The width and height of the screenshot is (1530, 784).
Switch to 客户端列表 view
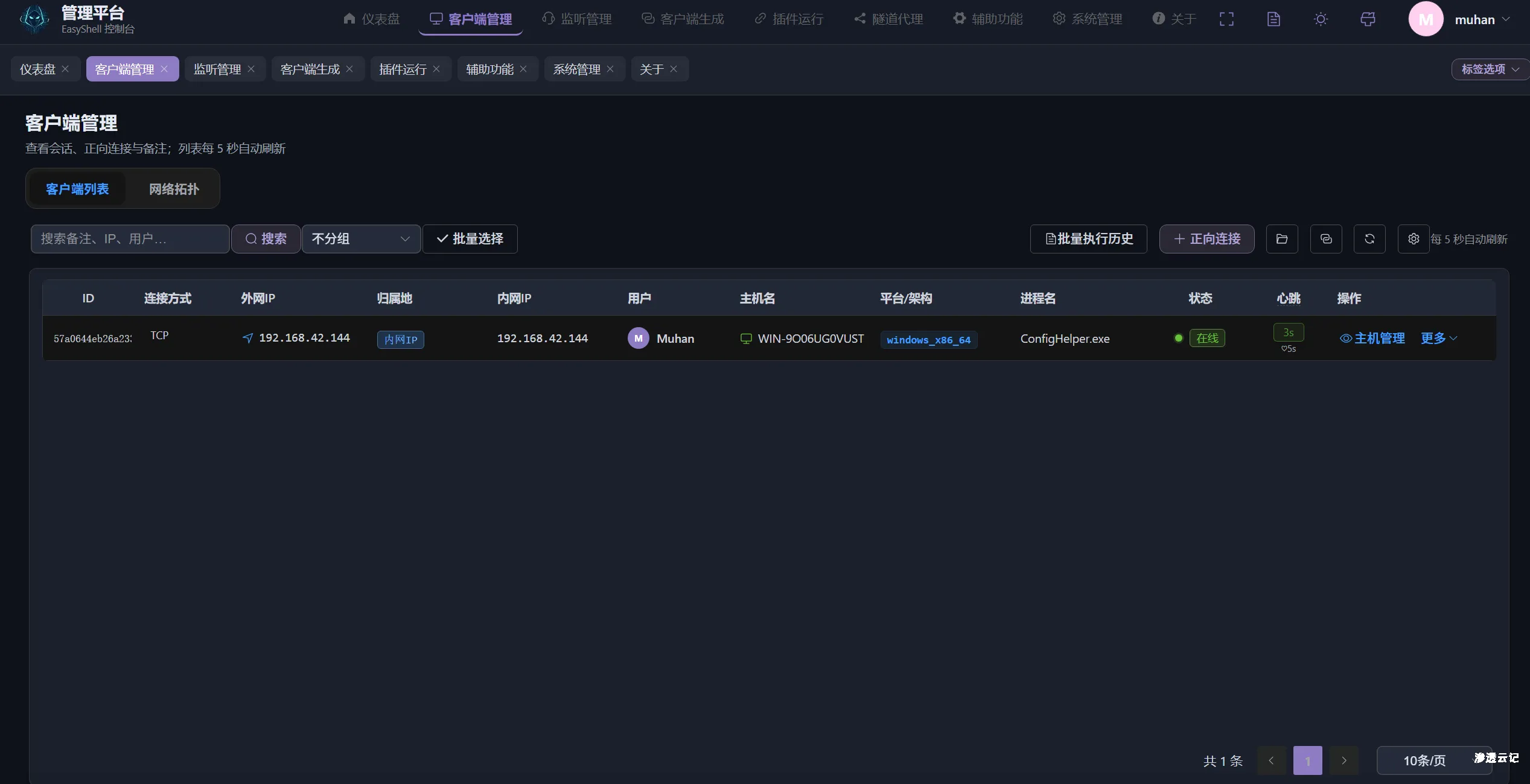click(x=77, y=189)
